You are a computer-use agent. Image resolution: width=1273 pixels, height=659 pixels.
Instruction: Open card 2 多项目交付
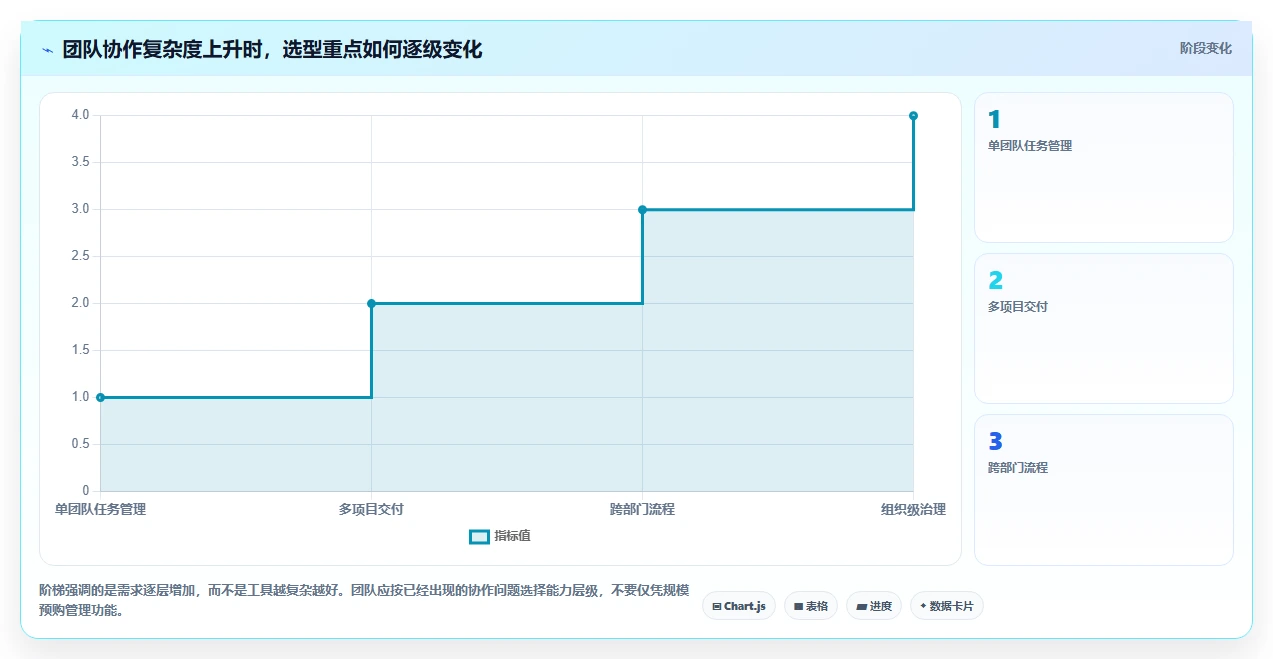coord(1103,328)
